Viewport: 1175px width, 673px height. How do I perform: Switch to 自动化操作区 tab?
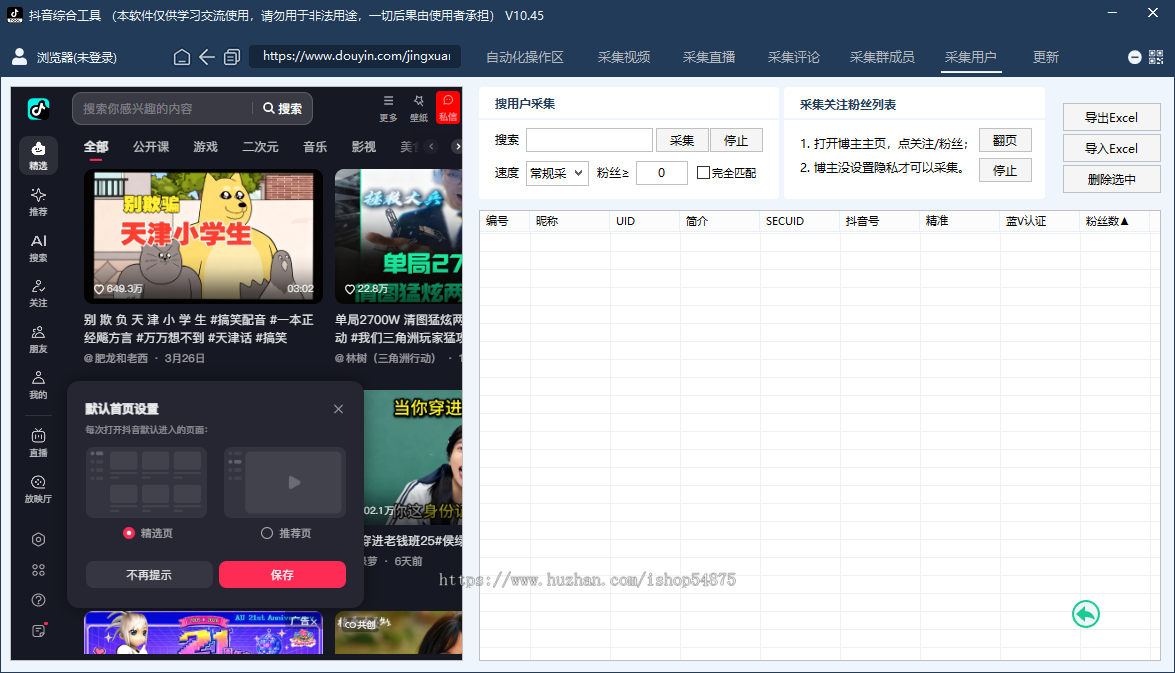[x=525, y=58]
